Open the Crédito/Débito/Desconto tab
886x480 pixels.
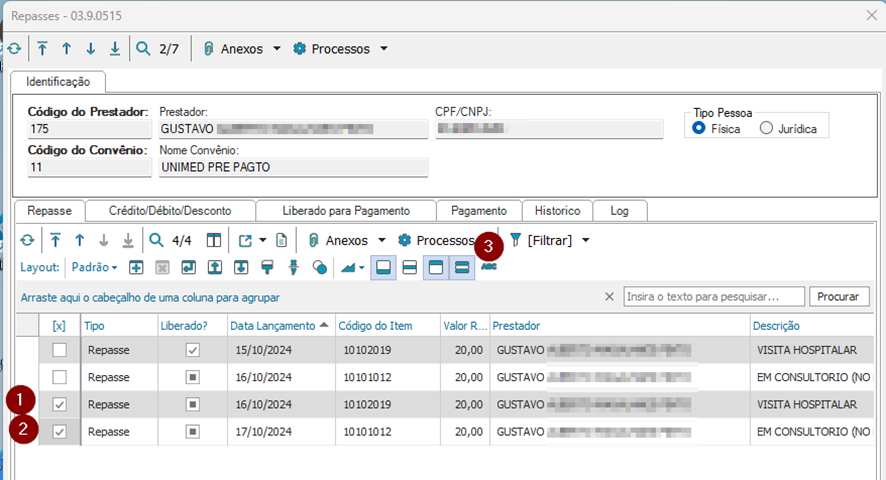click(170, 211)
